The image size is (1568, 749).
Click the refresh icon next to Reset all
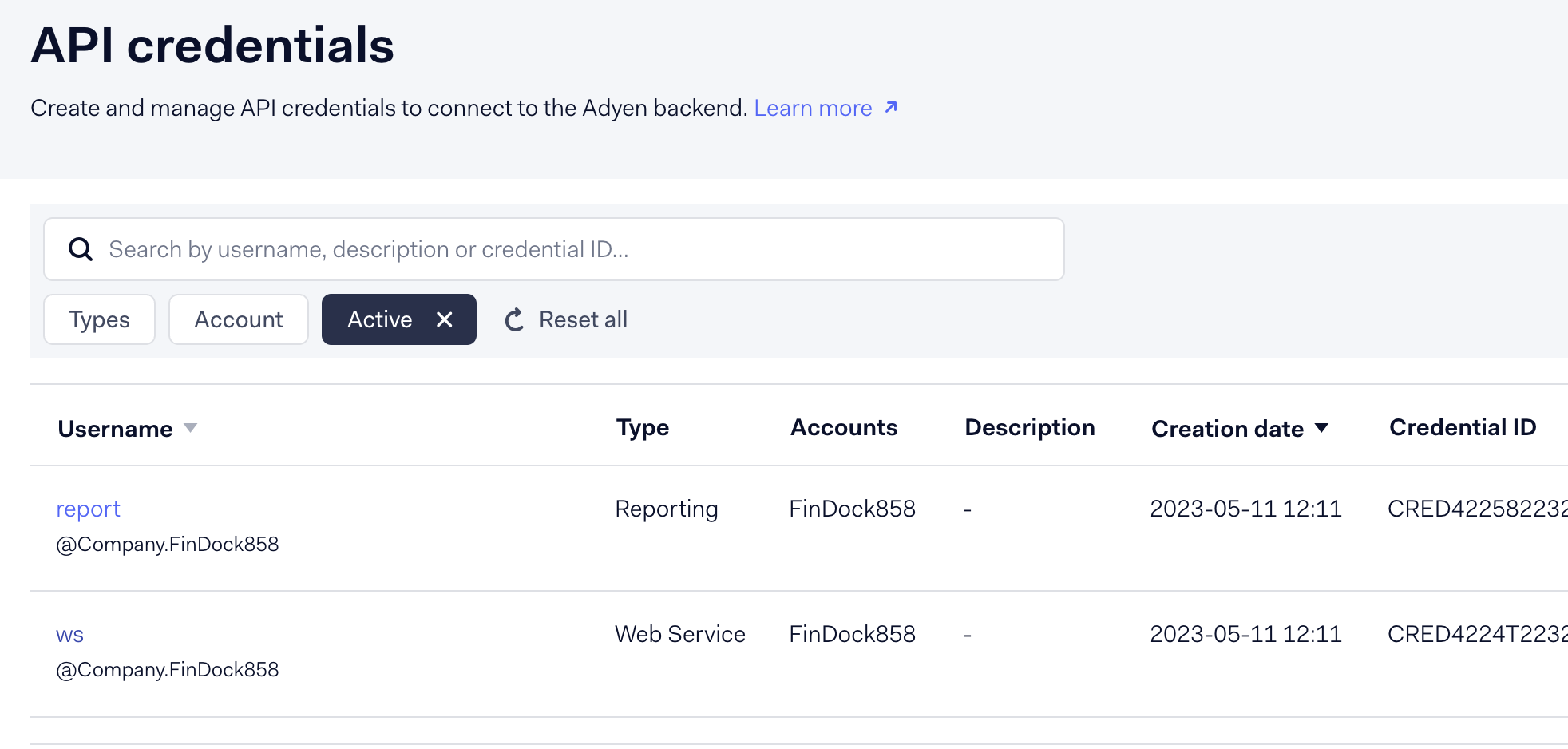click(x=514, y=319)
